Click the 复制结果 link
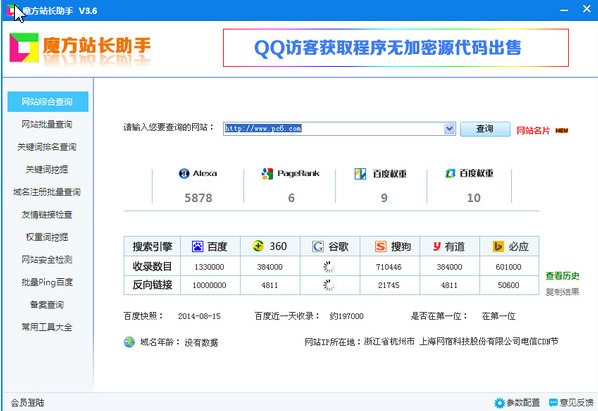Image resolution: width=598 pixels, height=411 pixels. (562, 292)
